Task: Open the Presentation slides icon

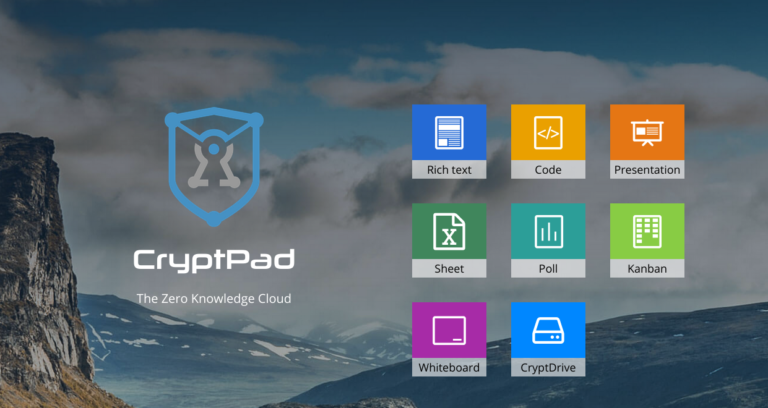Action: point(647,132)
